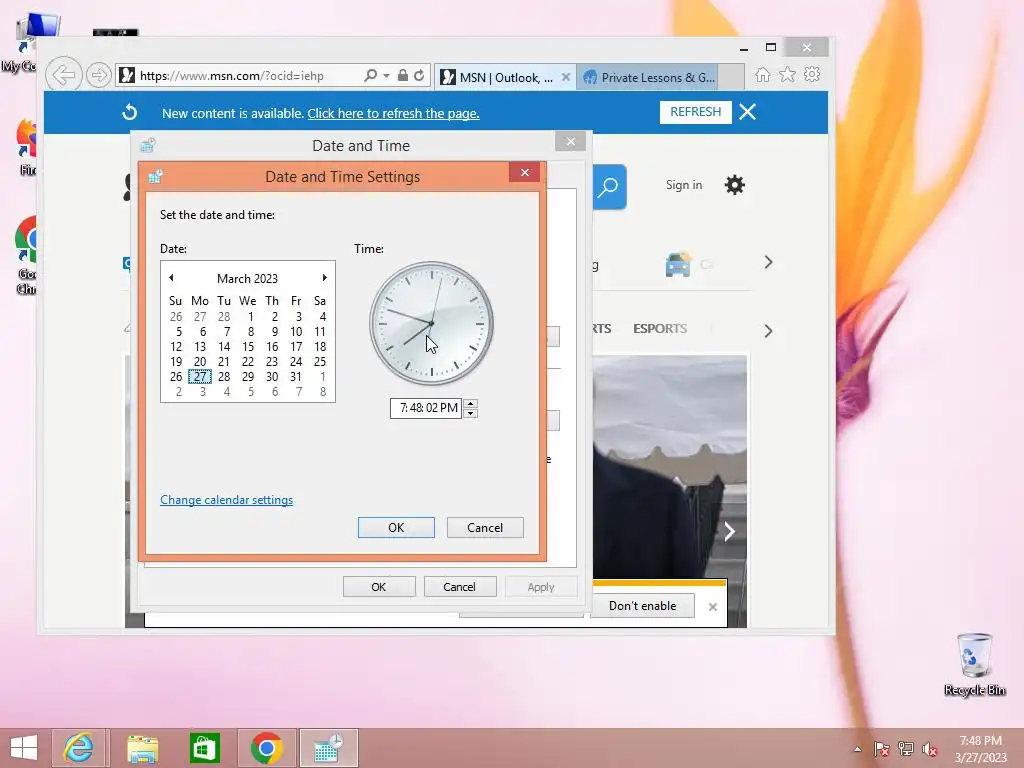Show hidden system tray icons

857,749
